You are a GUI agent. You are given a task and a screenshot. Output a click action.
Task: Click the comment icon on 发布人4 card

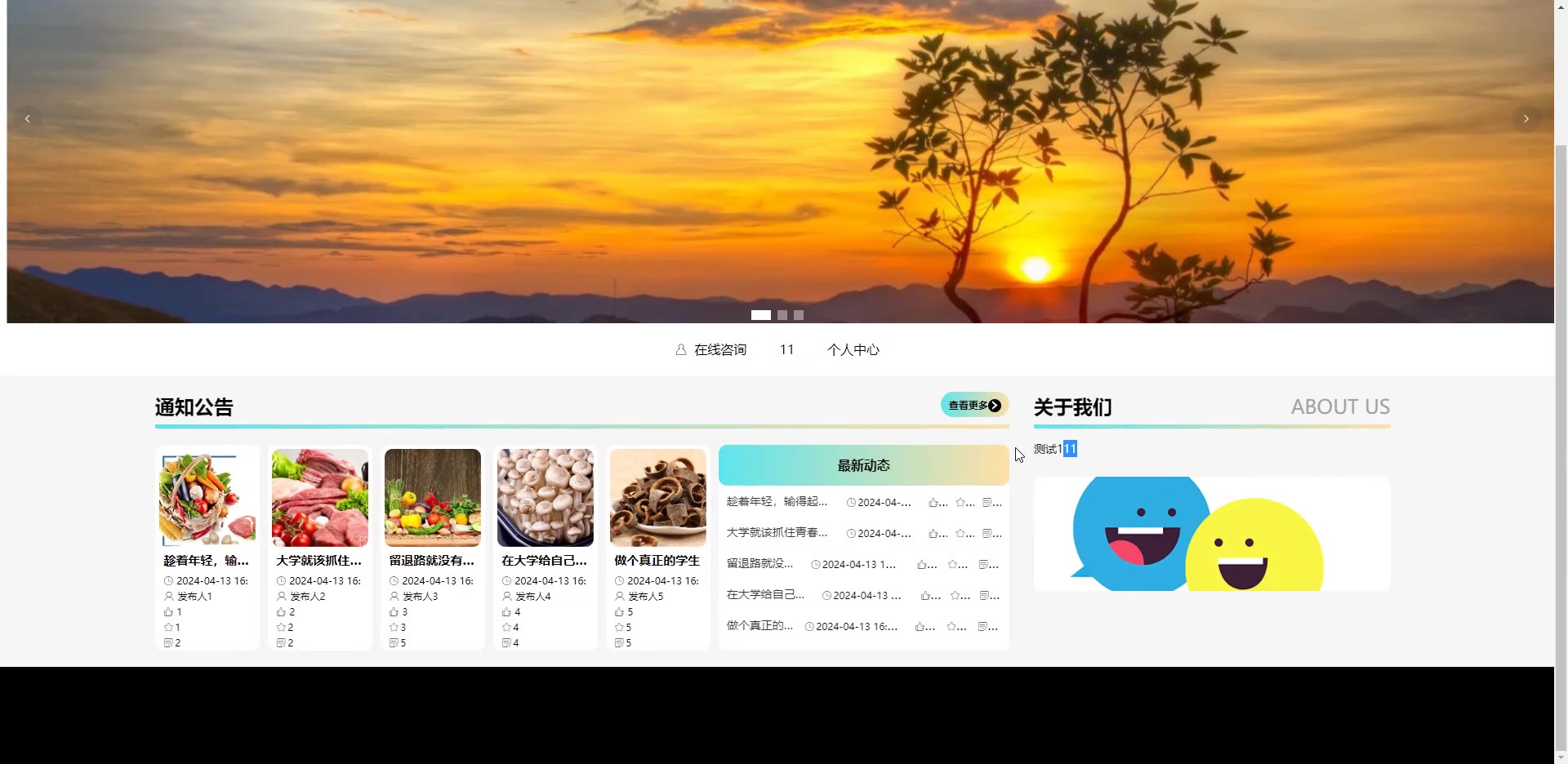click(506, 643)
